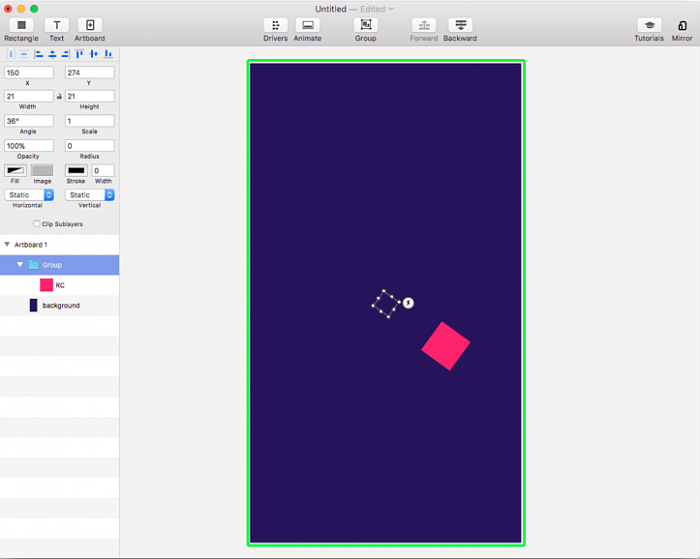
Task: Open the Animate panel
Action: pos(307,25)
